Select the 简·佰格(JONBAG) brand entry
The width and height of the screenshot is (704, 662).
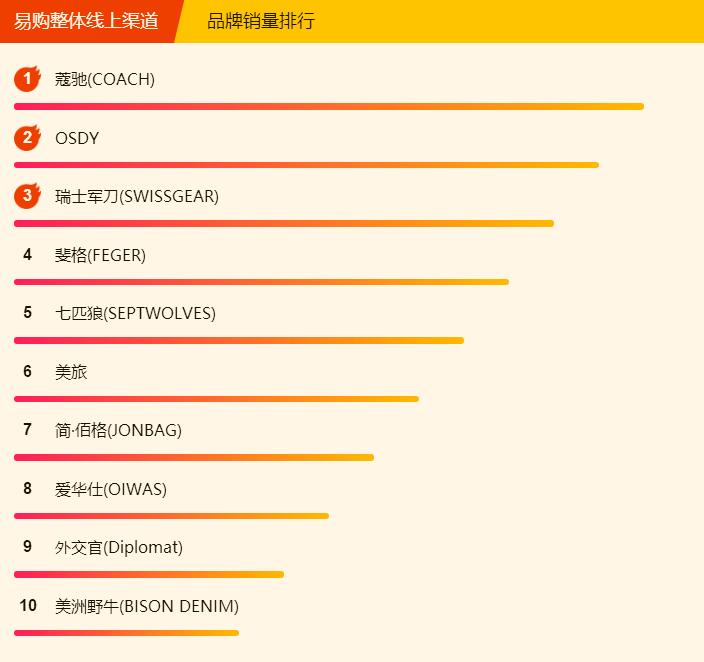pos(118,431)
